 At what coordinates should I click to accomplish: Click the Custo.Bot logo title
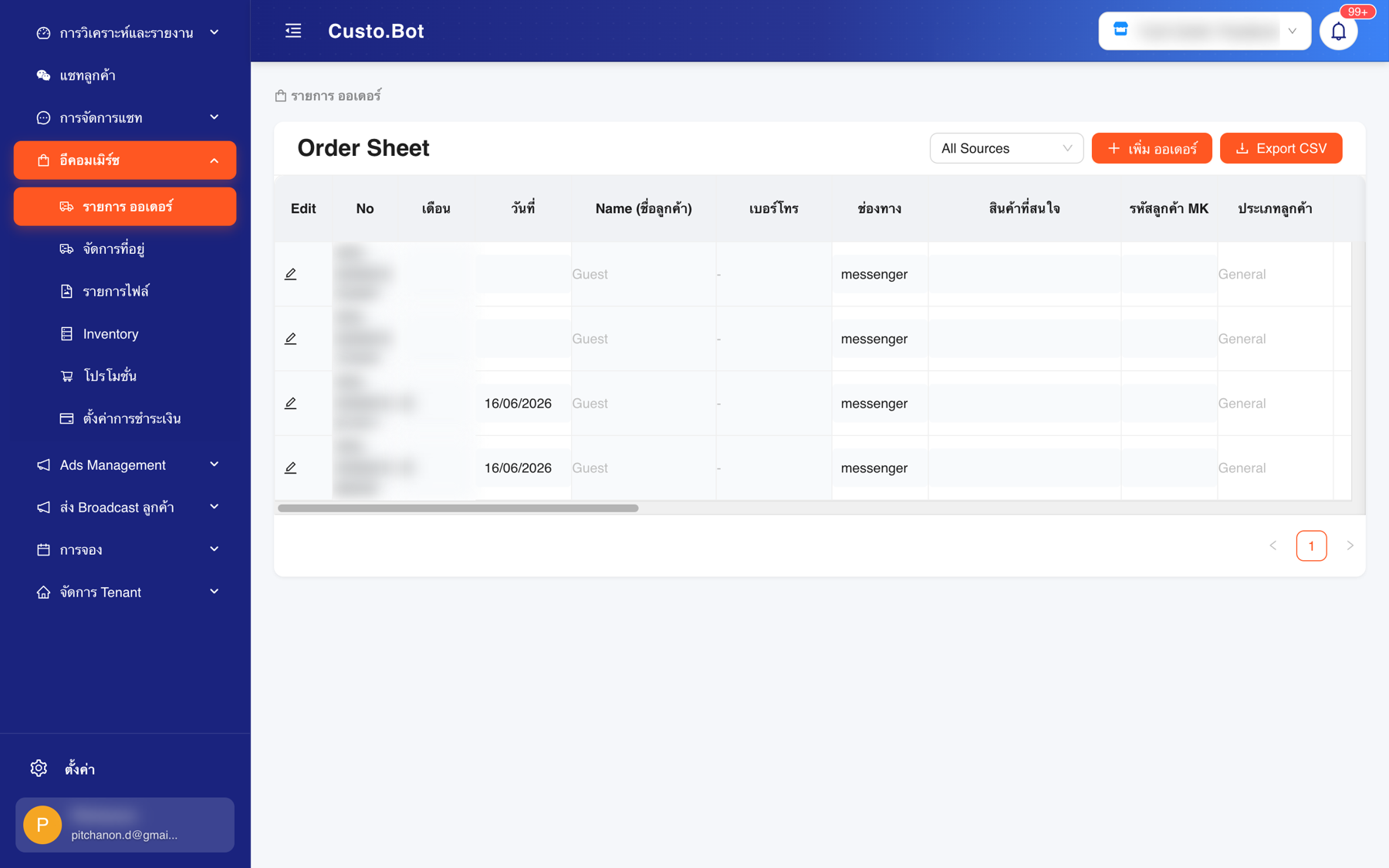[x=376, y=31]
